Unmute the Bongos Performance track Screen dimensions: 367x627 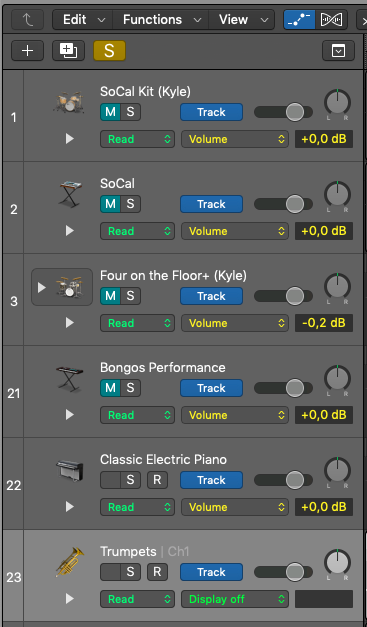click(x=110, y=388)
